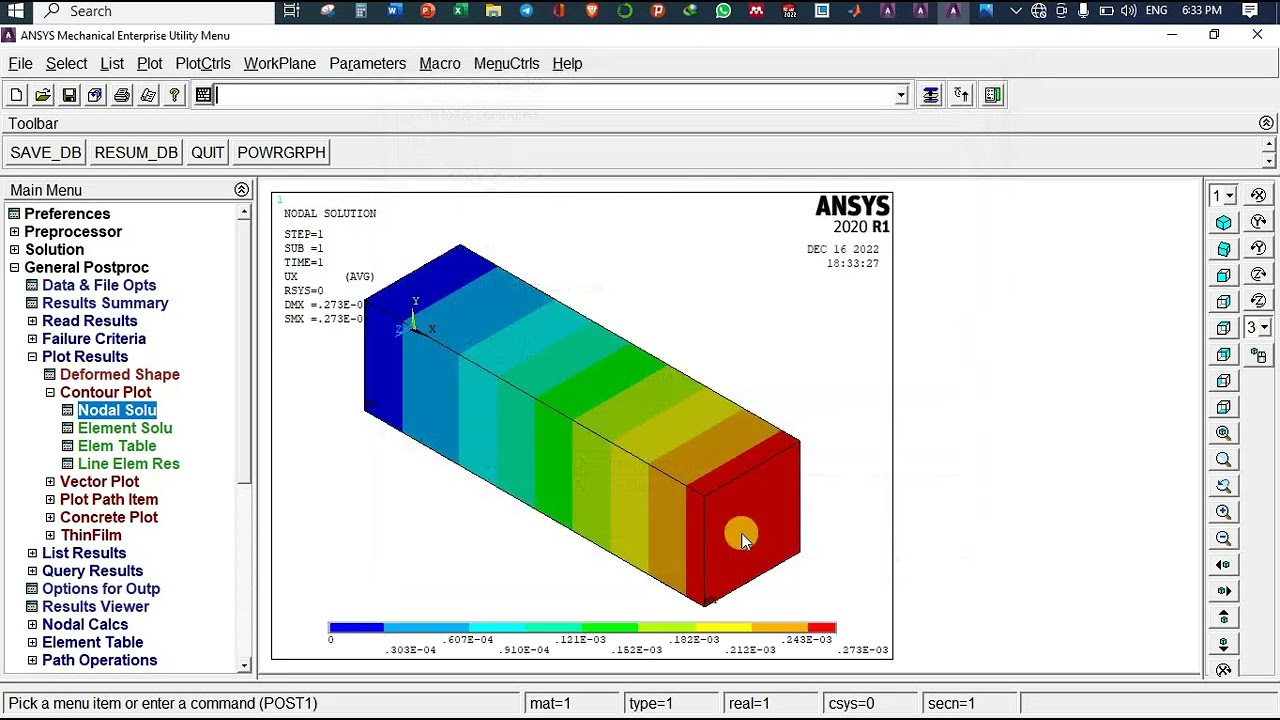Viewport: 1280px width, 720px height.
Task: Click the Fit View magnifier-with-cube icon
Action: [1223, 433]
